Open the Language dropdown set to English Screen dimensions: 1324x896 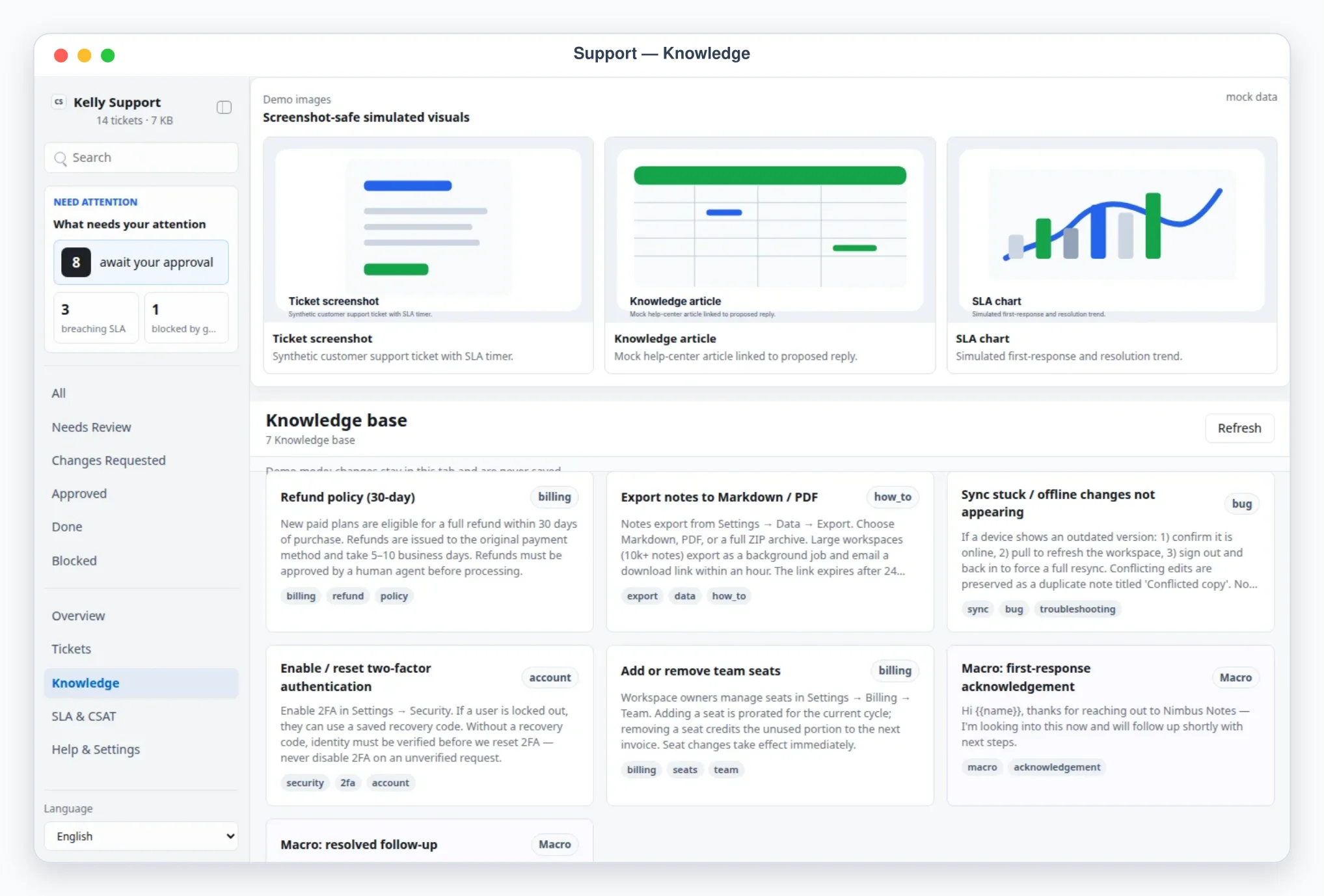(141, 836)
